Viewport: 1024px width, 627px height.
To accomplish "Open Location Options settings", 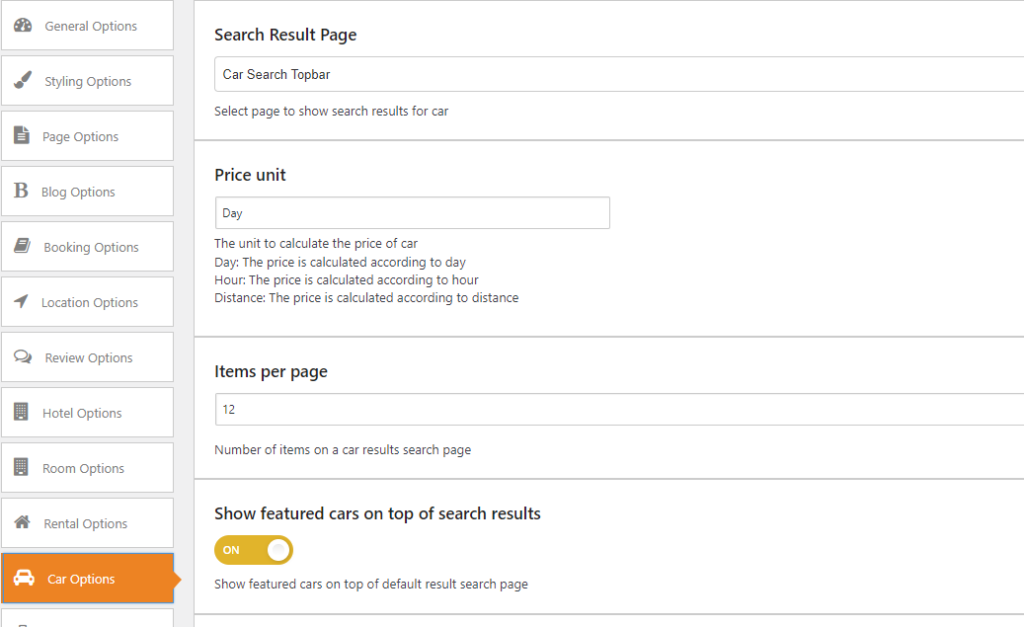I will point(89,302).
